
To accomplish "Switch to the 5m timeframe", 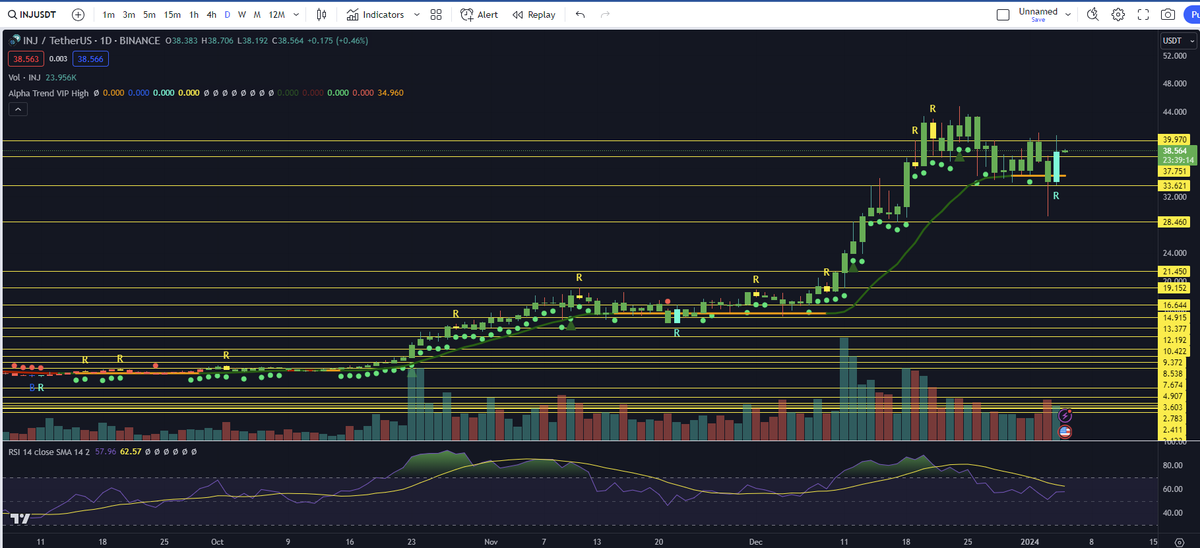I will point(149,15).
